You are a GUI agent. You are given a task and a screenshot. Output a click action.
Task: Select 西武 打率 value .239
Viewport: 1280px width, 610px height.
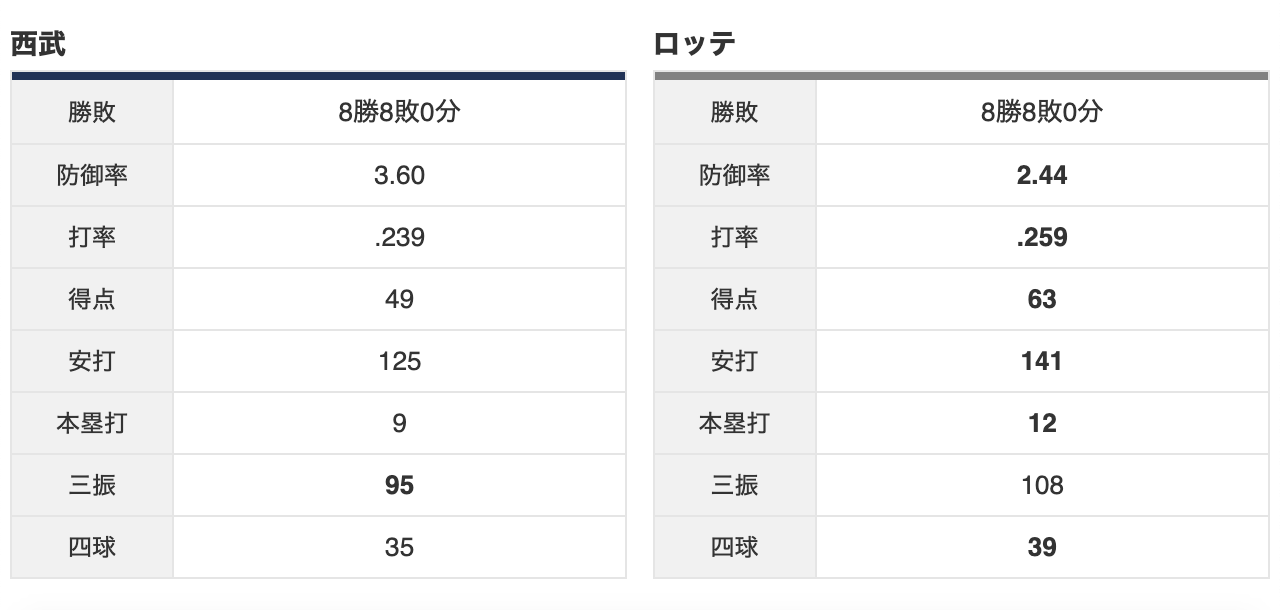[399, 237]
